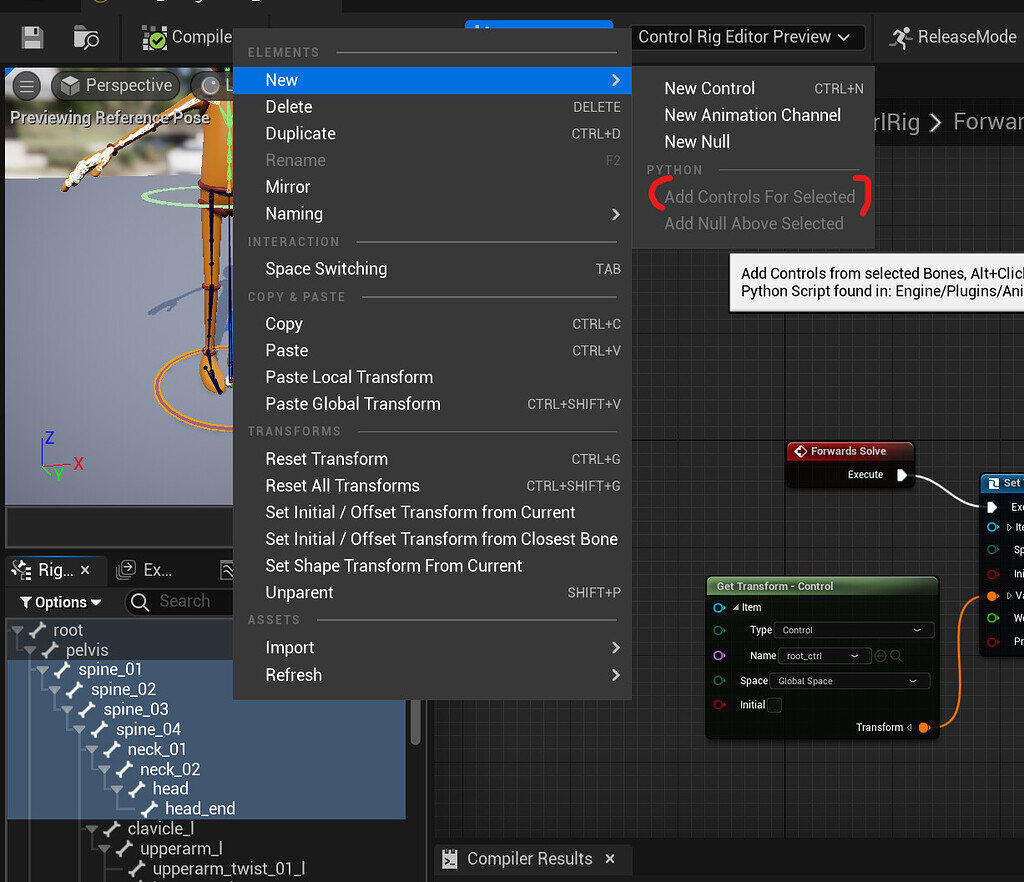Image resolution: width=1024 pixels, height=882 pixels.
Task: Open the viewport options hamburger icon
Action: pyautogui.click(x=27, y=86)
